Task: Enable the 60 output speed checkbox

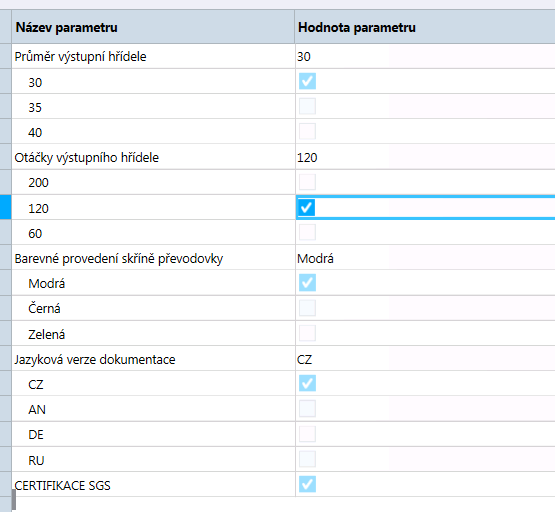Action: (307, 232)
